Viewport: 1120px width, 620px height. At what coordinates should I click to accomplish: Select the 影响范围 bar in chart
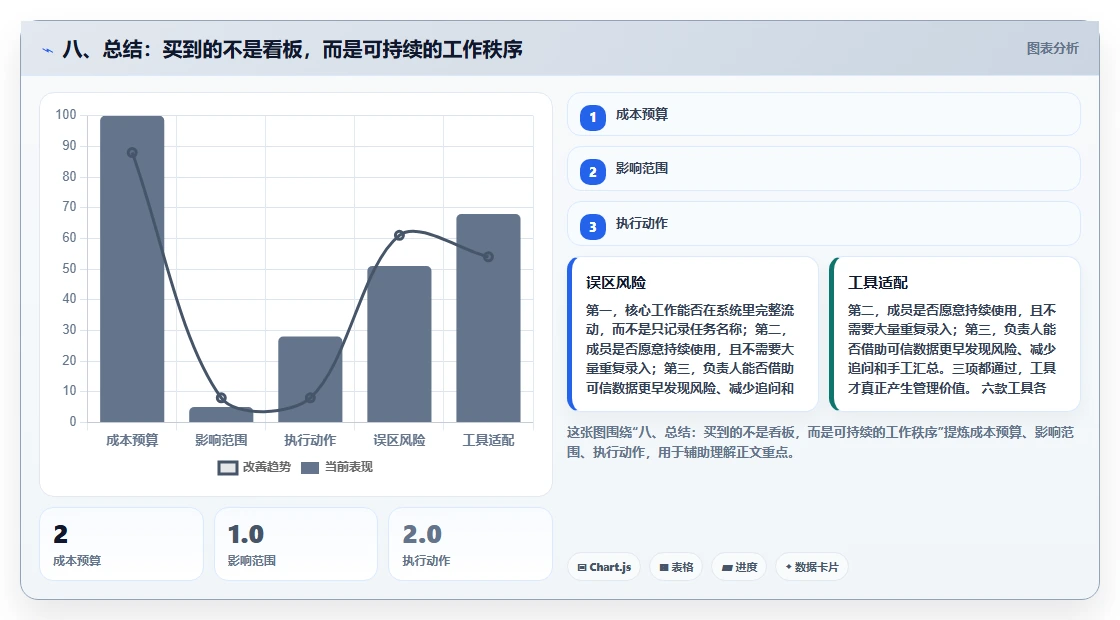pyautogui.click(x=221, y=415)
